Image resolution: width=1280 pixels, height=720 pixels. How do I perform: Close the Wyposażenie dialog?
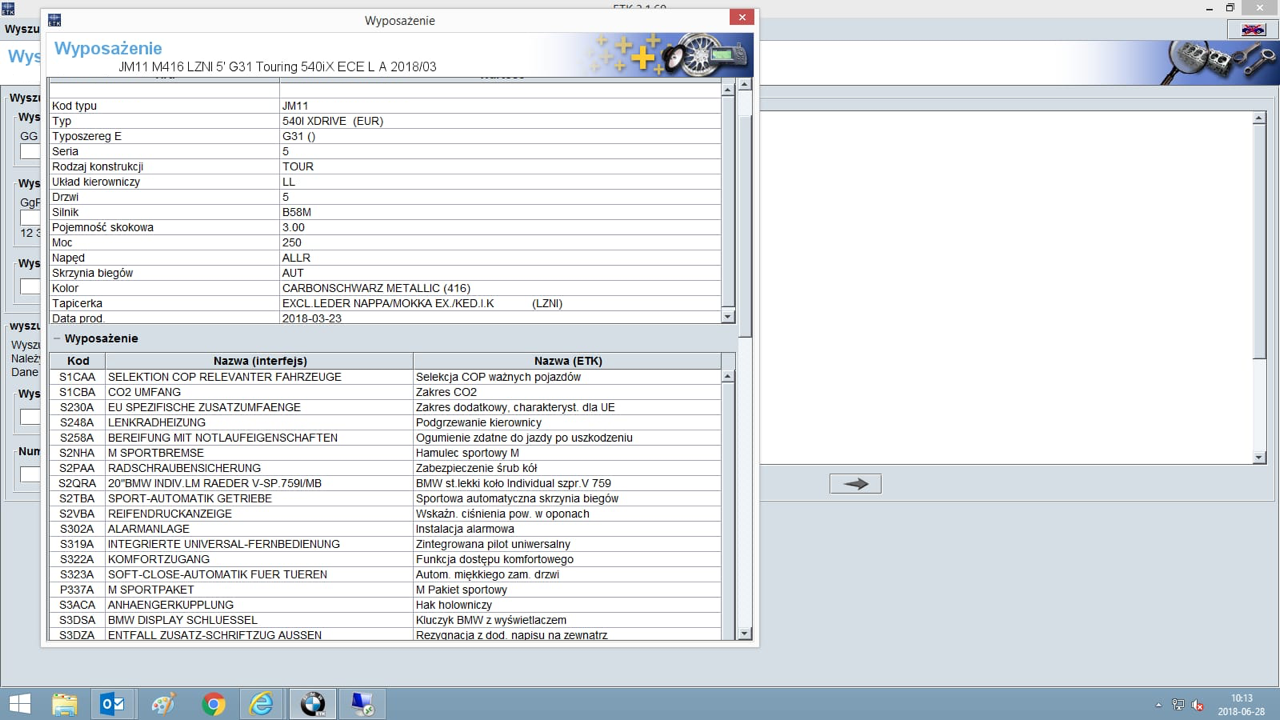click(x=742, y=17)
